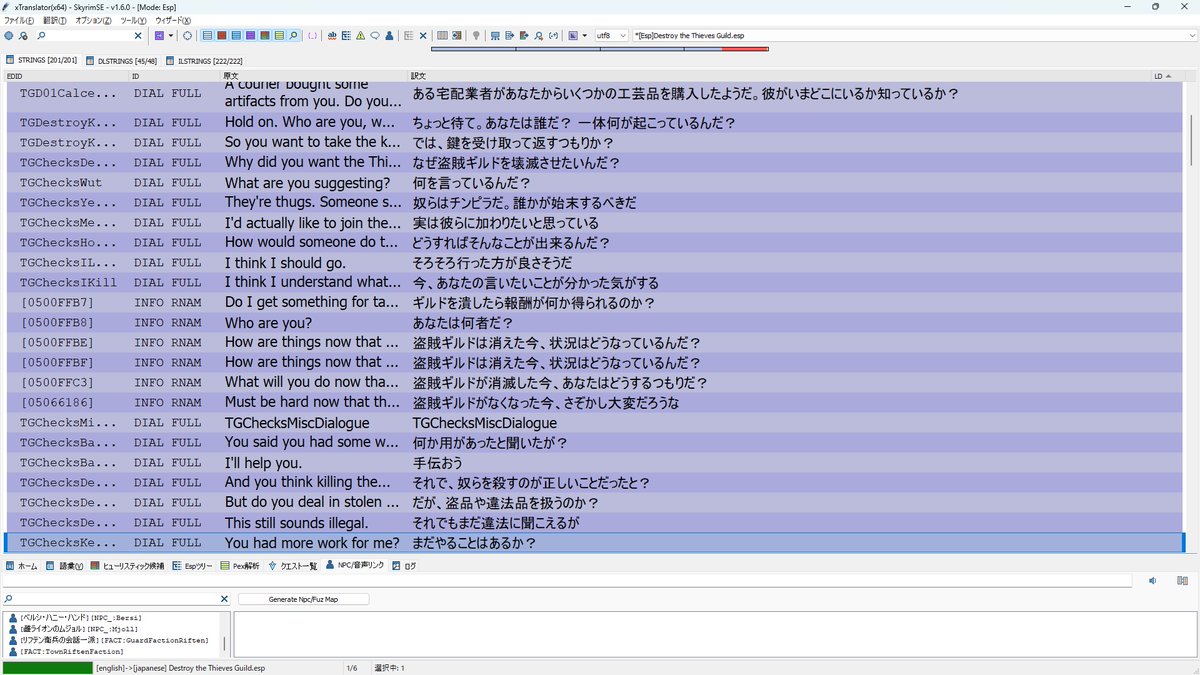Click the speech bubble icon in toolbar
This screenshot has width=1200, height=675.
click(375, 35)
